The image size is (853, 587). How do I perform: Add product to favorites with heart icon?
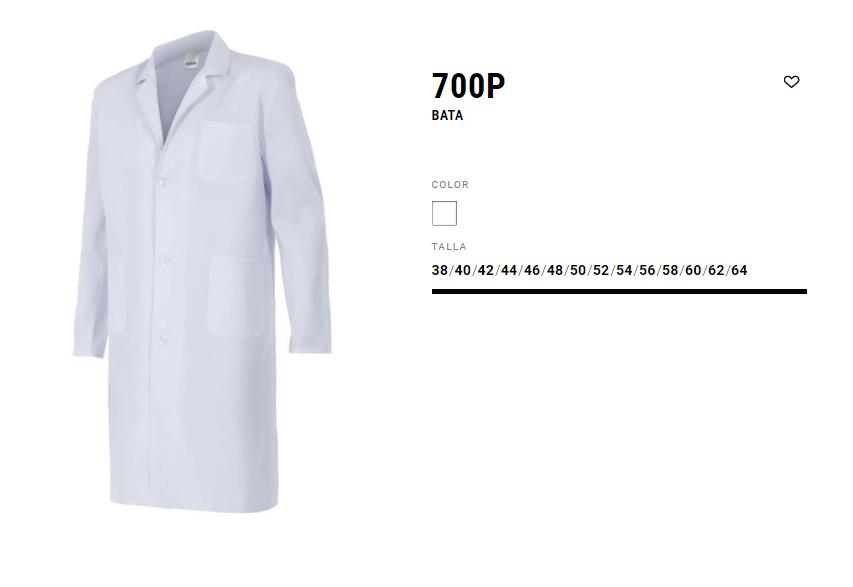tap(791, 82)
